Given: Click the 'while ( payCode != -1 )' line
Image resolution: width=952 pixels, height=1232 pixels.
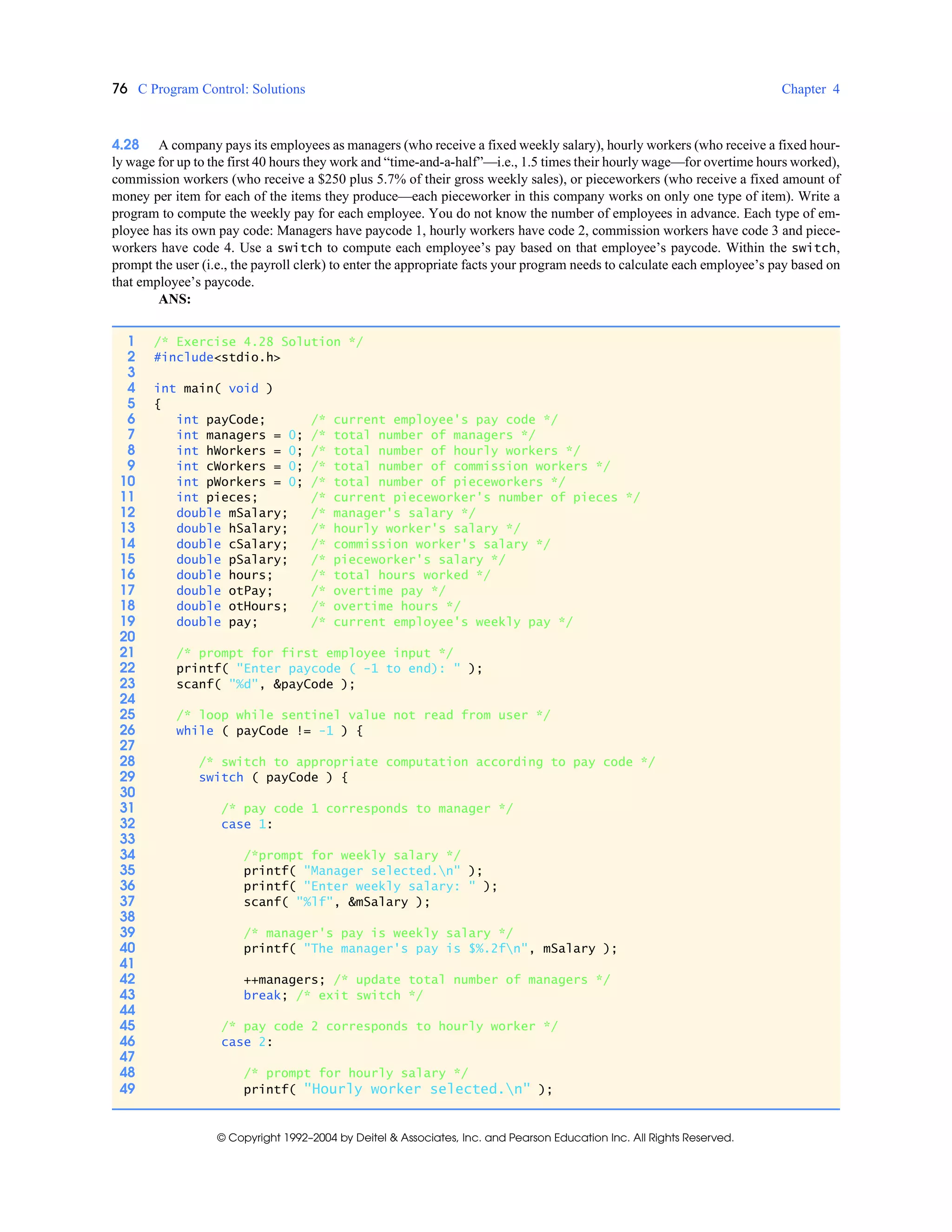Looking at the screenshot, I should tap(269, 731).
